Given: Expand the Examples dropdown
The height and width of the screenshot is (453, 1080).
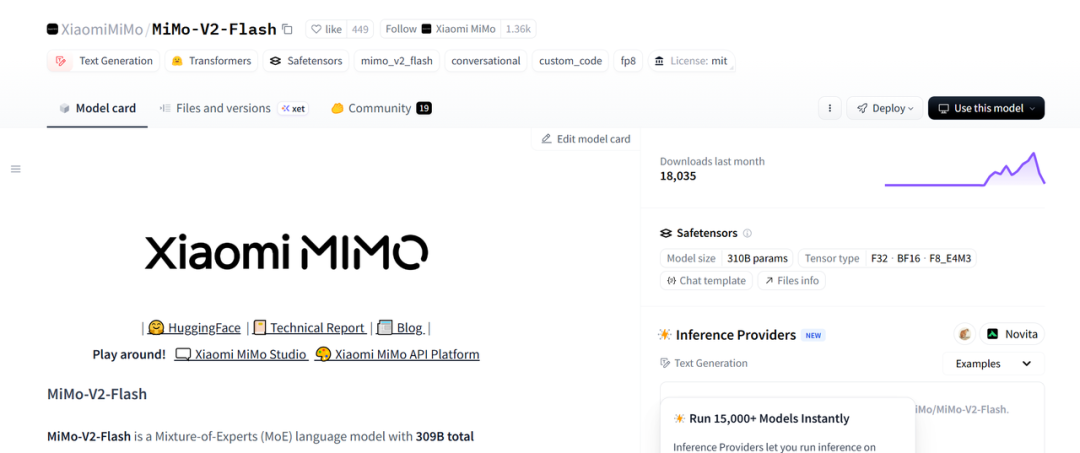Looking at the screenshot, I should click(993, 364).
